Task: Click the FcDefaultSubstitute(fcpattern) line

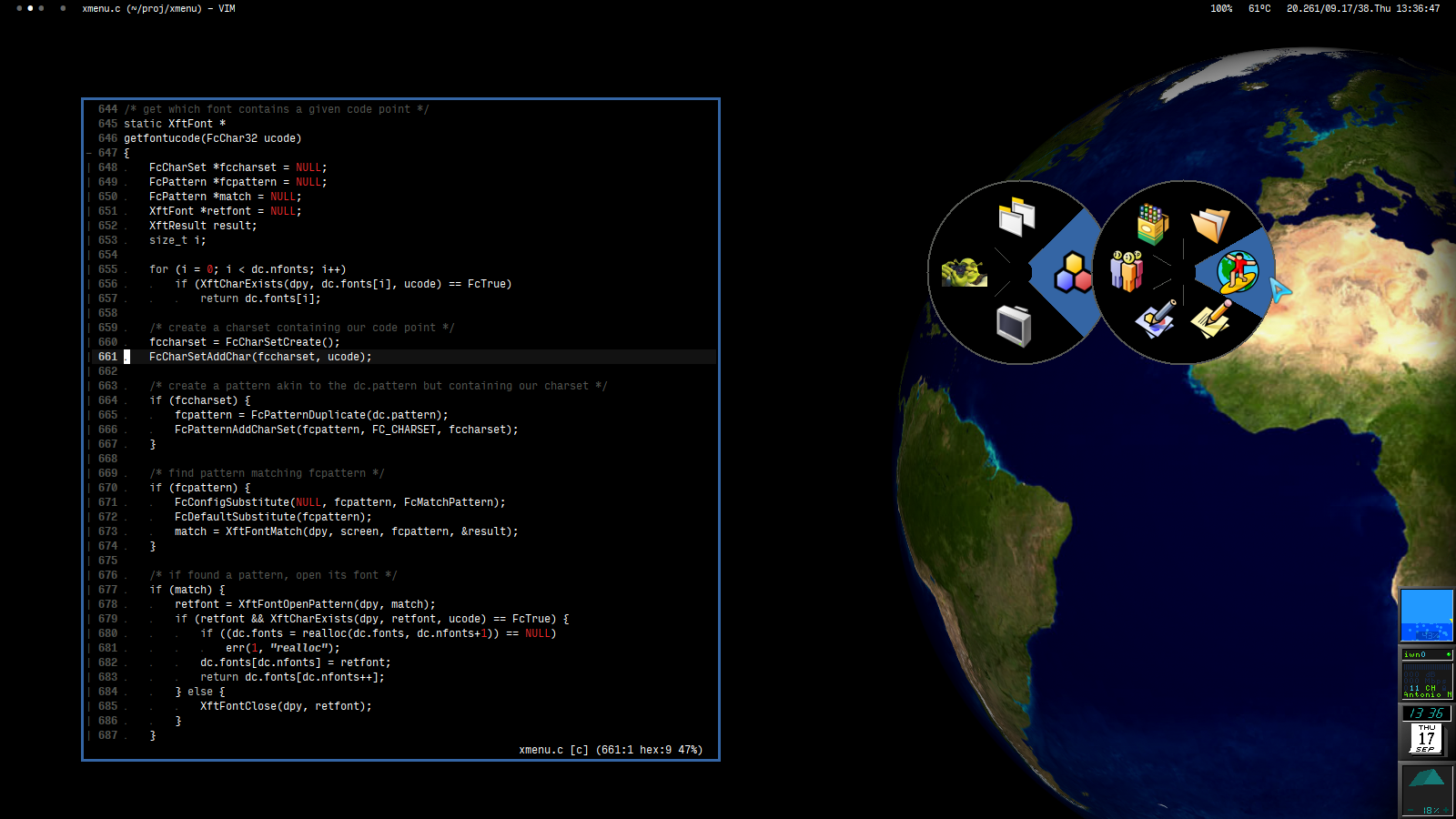Action: tap(273, 517)
